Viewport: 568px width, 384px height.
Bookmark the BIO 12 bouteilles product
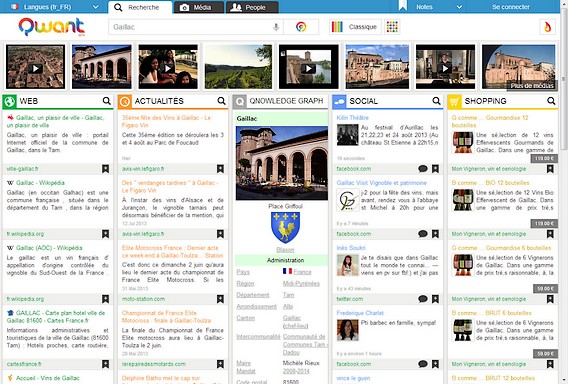tap(550, 234)
